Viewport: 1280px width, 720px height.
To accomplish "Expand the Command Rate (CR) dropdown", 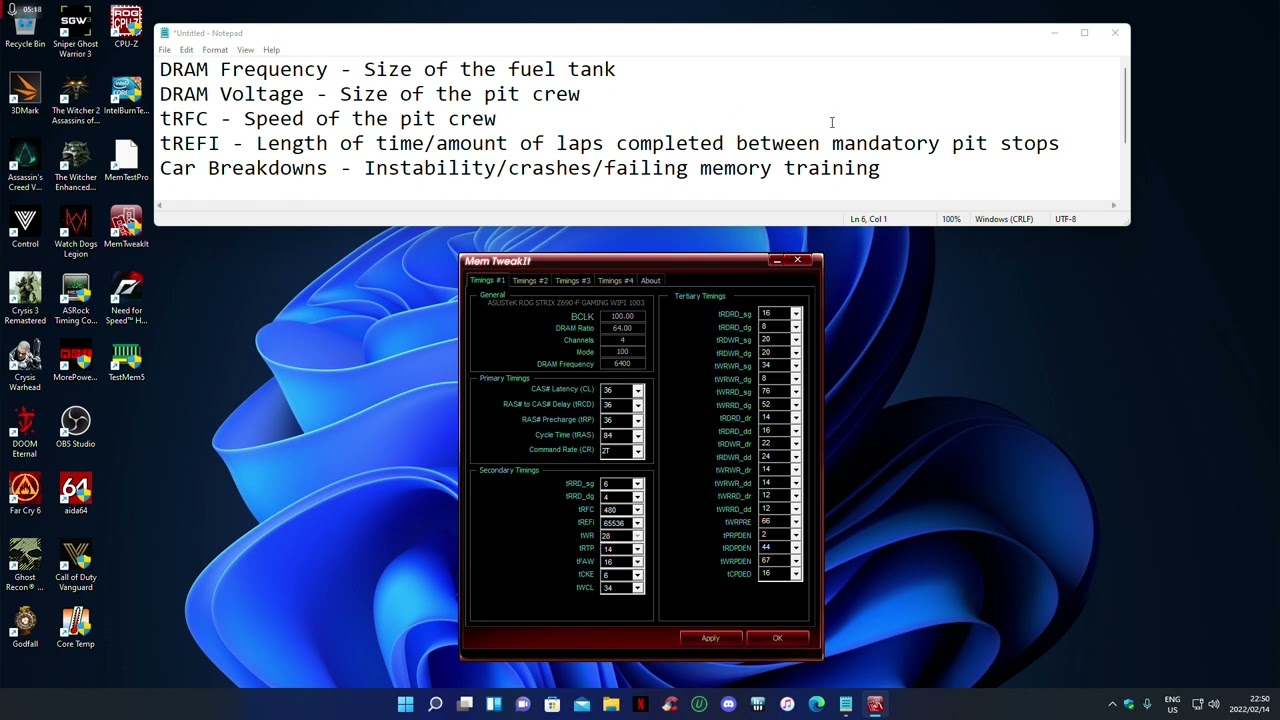I will tap(638, 450).
